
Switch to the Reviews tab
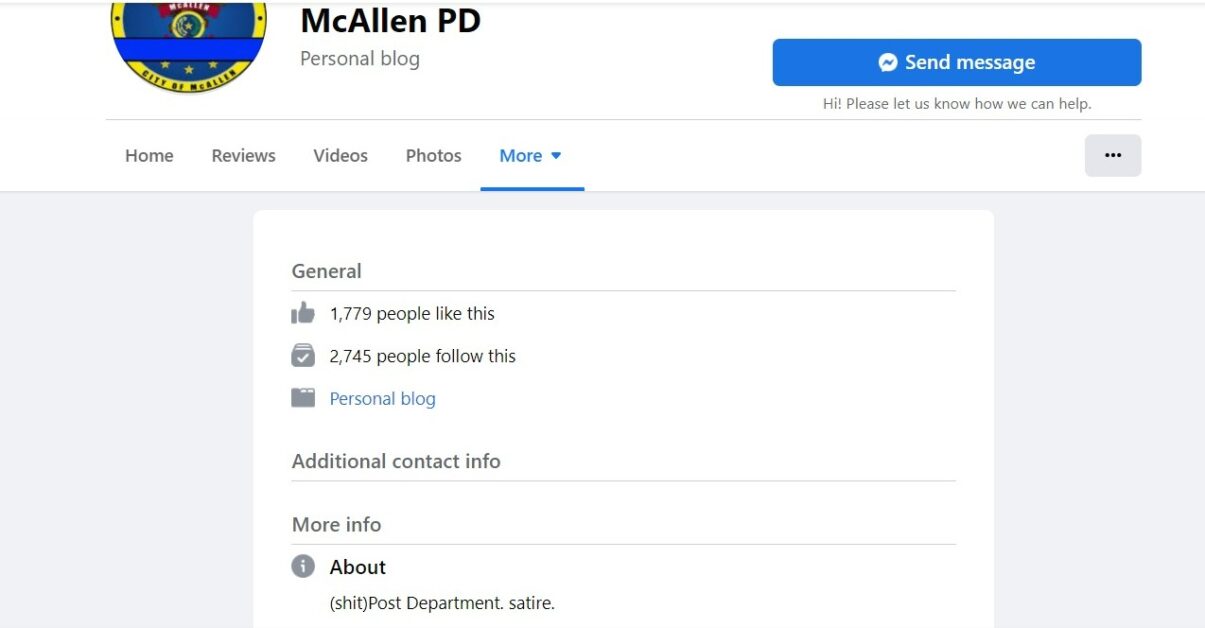click(x=243, y=155)
